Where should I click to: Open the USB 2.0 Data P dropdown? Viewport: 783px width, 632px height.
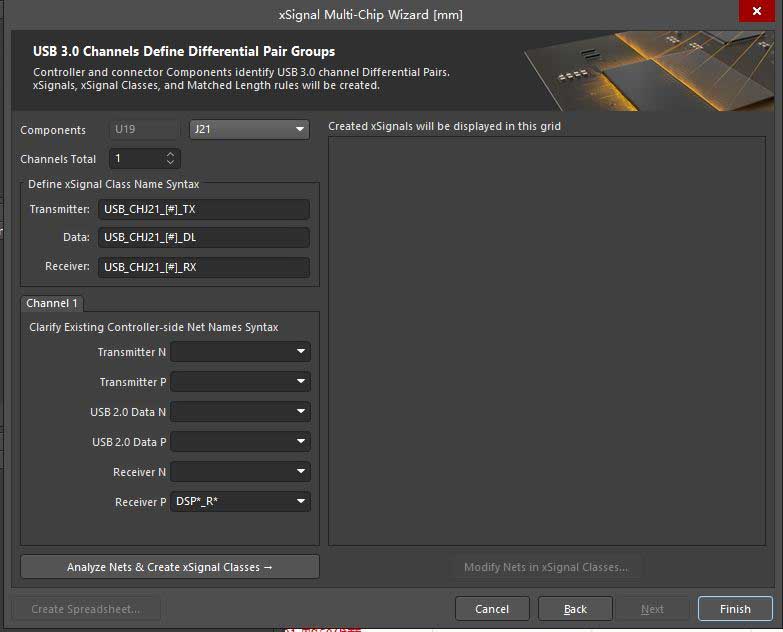[301, 442]
